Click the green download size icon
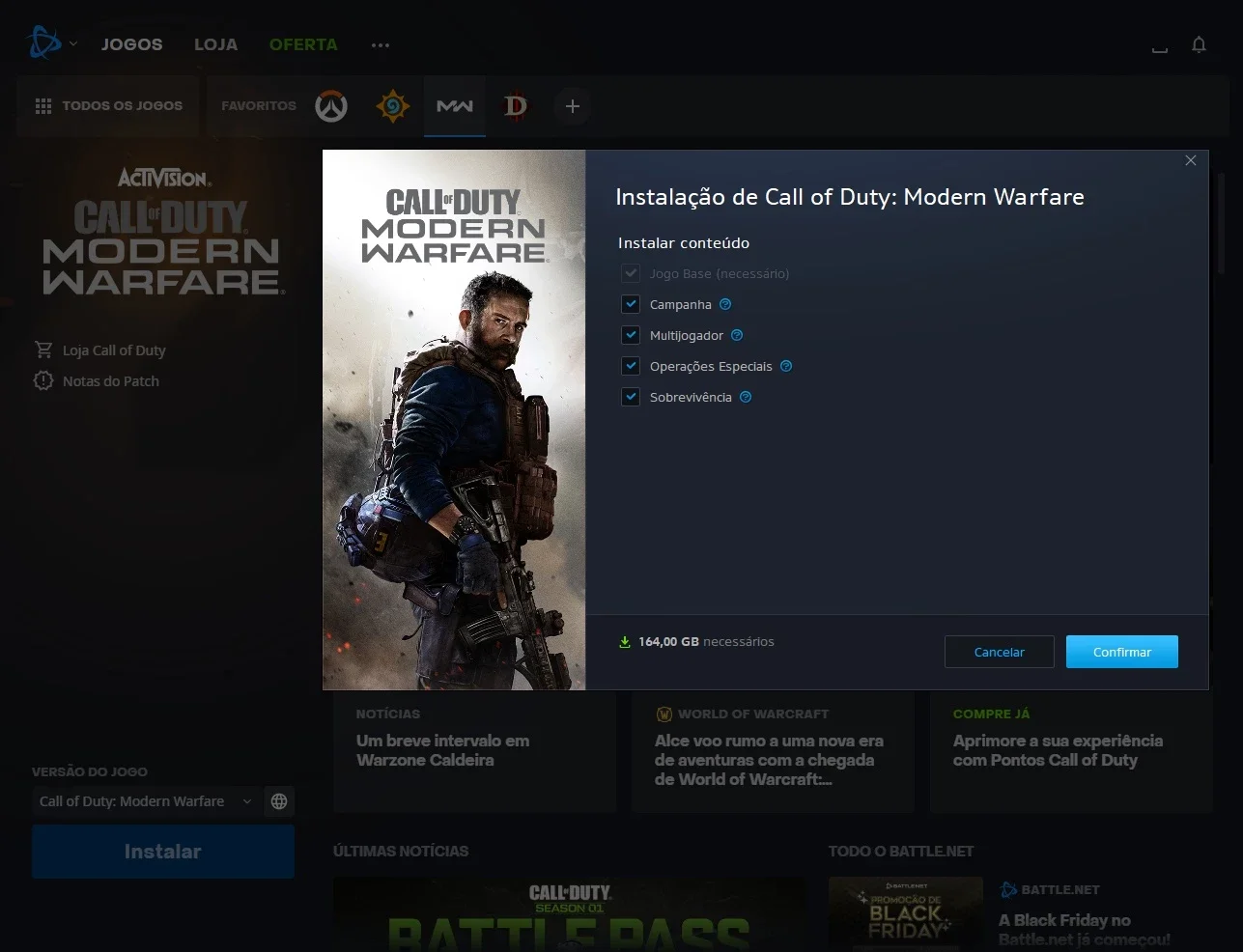This screenshot has height=952, width=1243. [x=625, y=642]
